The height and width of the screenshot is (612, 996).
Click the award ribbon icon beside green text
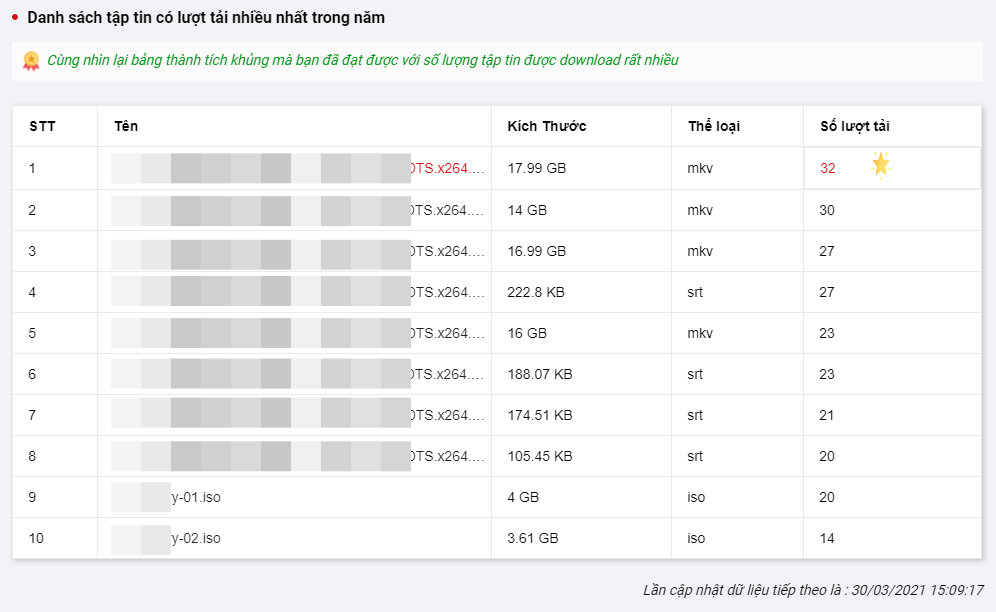[31, 61]
